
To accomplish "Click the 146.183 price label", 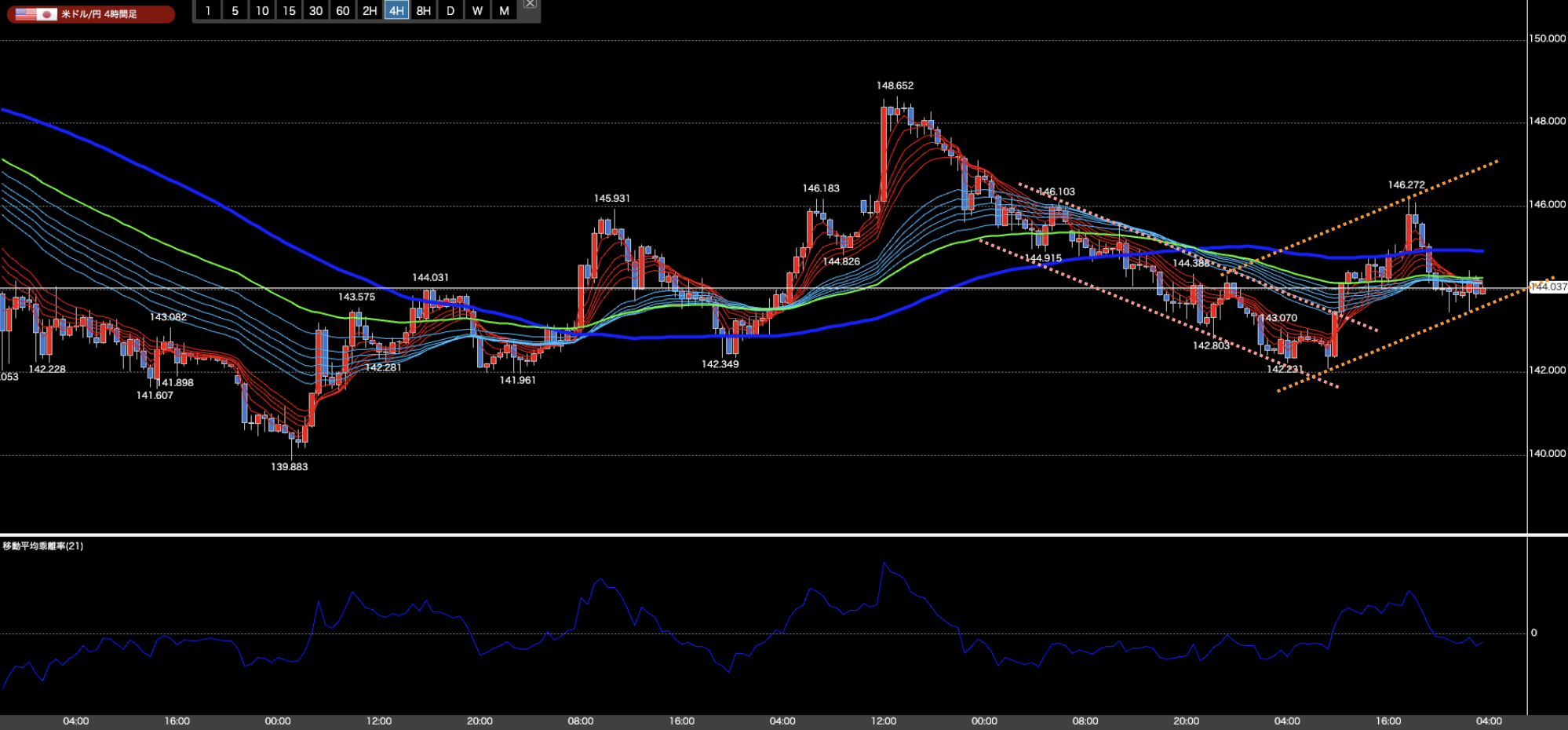I will [821, 188].
